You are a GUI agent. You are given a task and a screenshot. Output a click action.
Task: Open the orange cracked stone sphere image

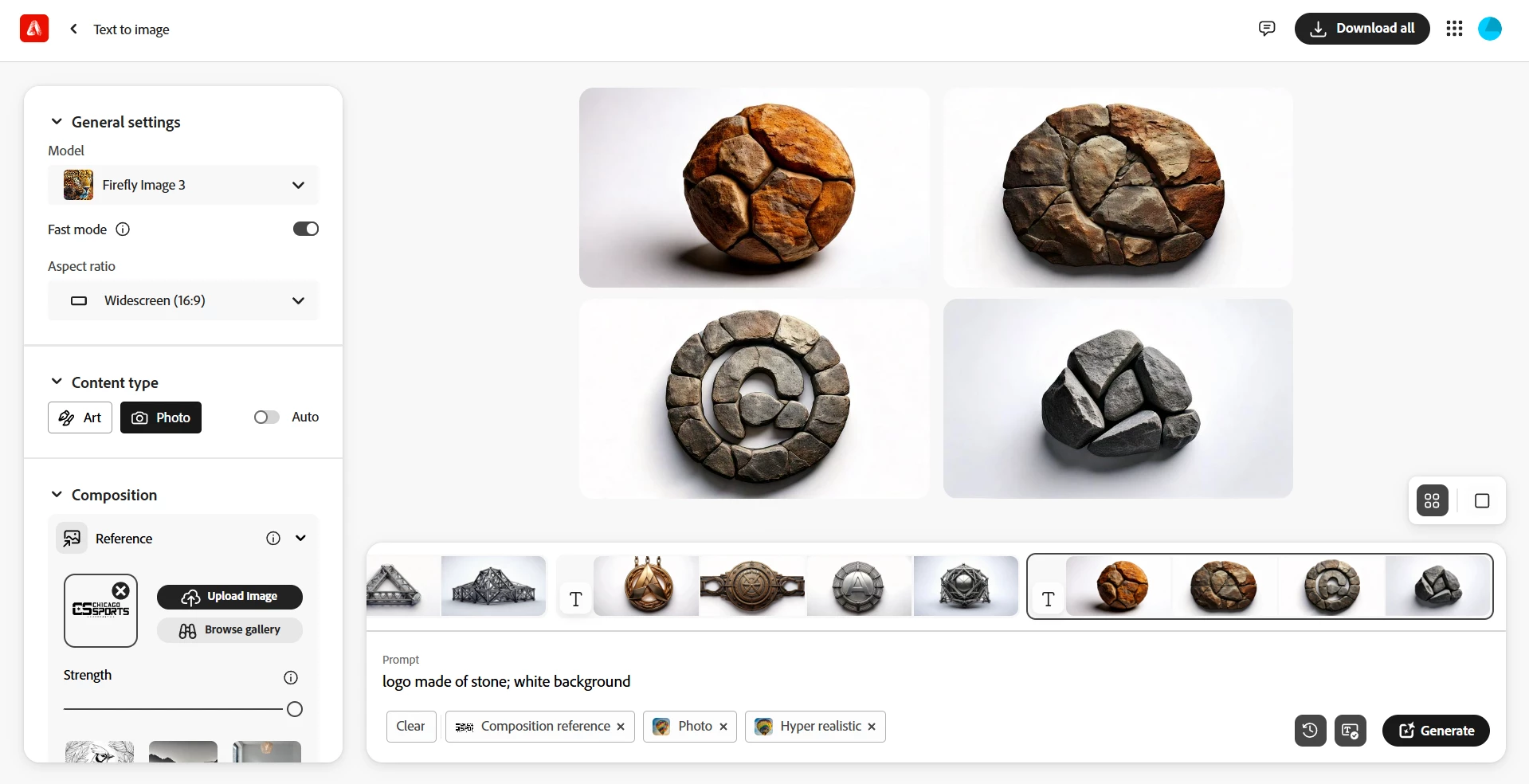[x=754, y=187]
